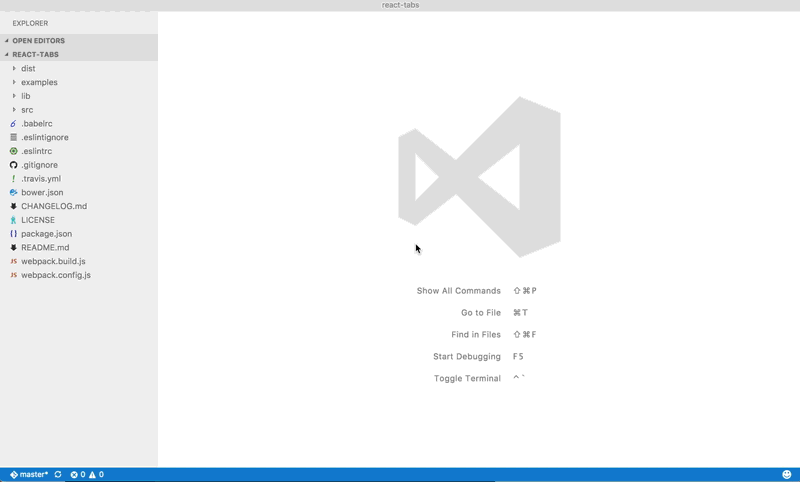Expand the lib folder arrow

pyautogui.click(x=14, y=96)
